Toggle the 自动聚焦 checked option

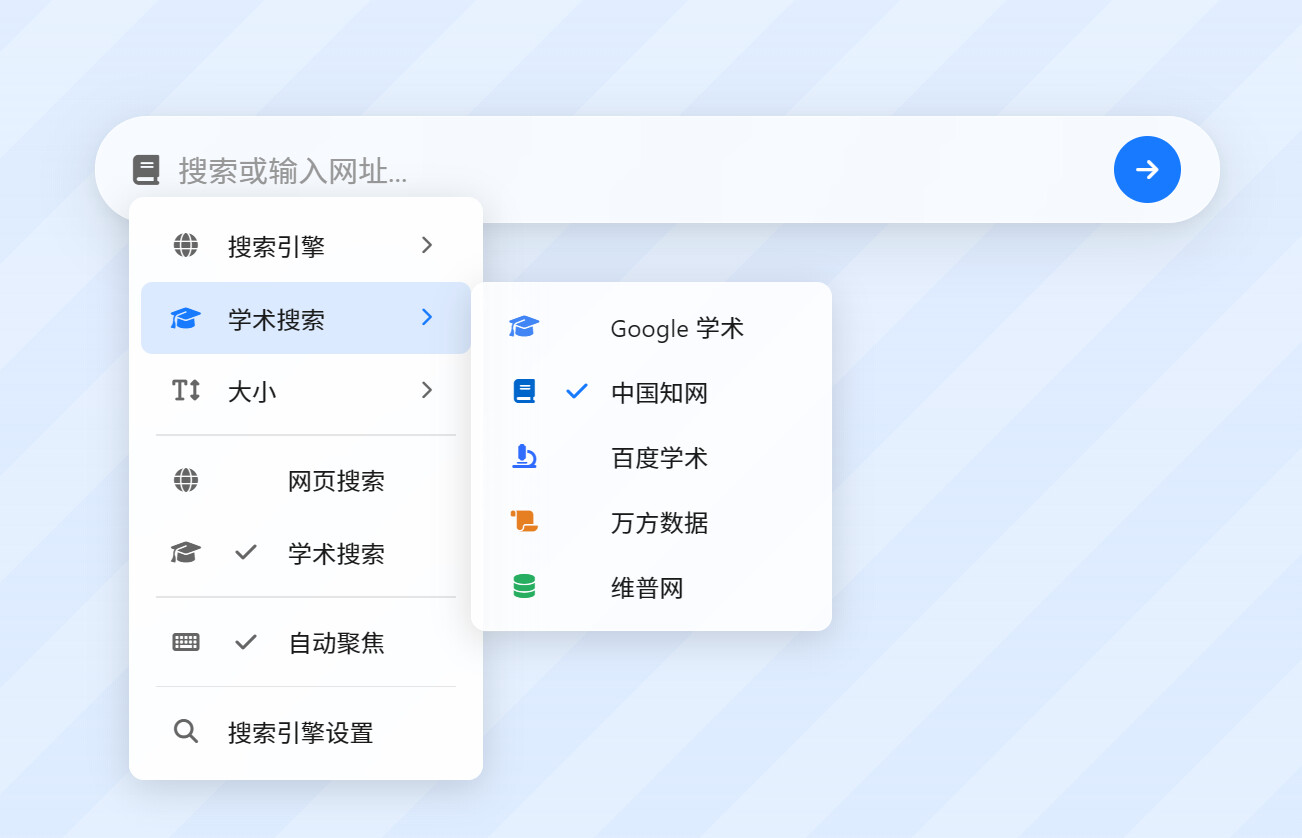306,642
